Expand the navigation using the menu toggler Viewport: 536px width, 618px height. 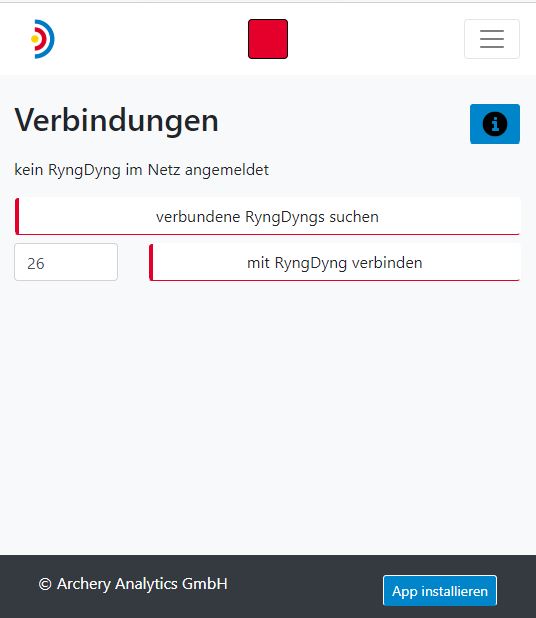click(x=492, y=39)
